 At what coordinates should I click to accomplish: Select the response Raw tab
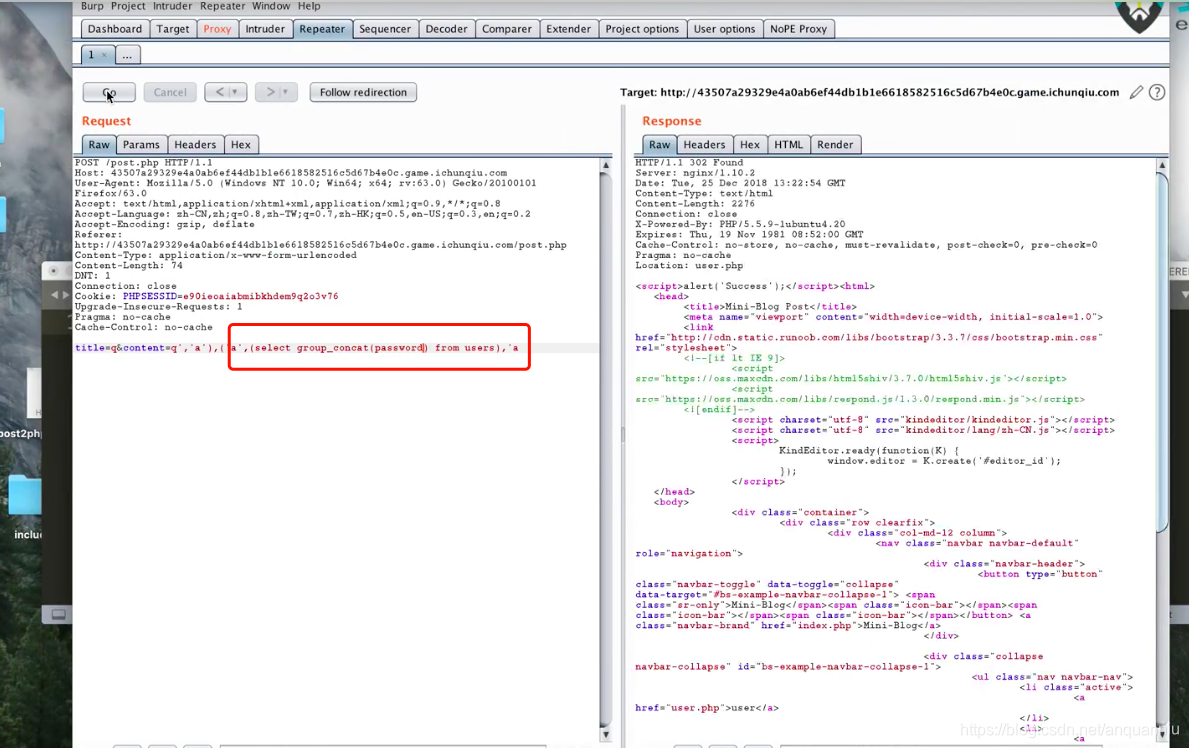(659, 145)
